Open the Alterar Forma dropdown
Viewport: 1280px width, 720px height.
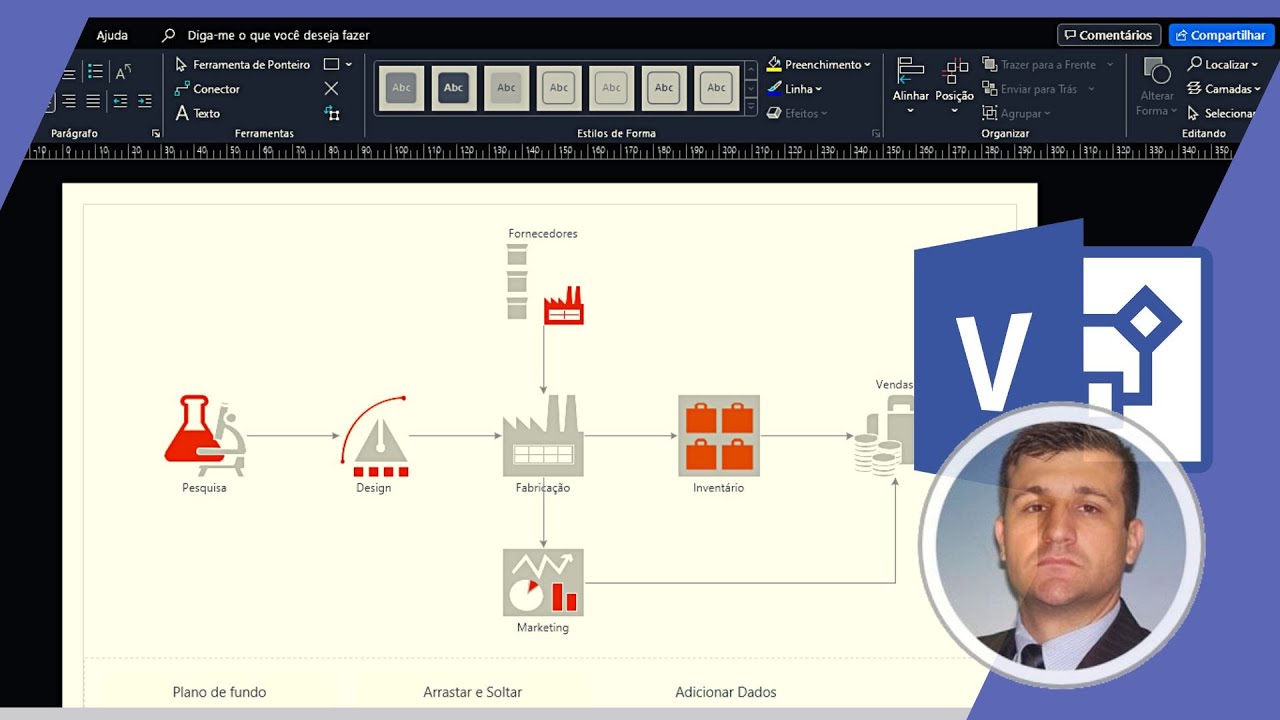[x=1157, y=87]
